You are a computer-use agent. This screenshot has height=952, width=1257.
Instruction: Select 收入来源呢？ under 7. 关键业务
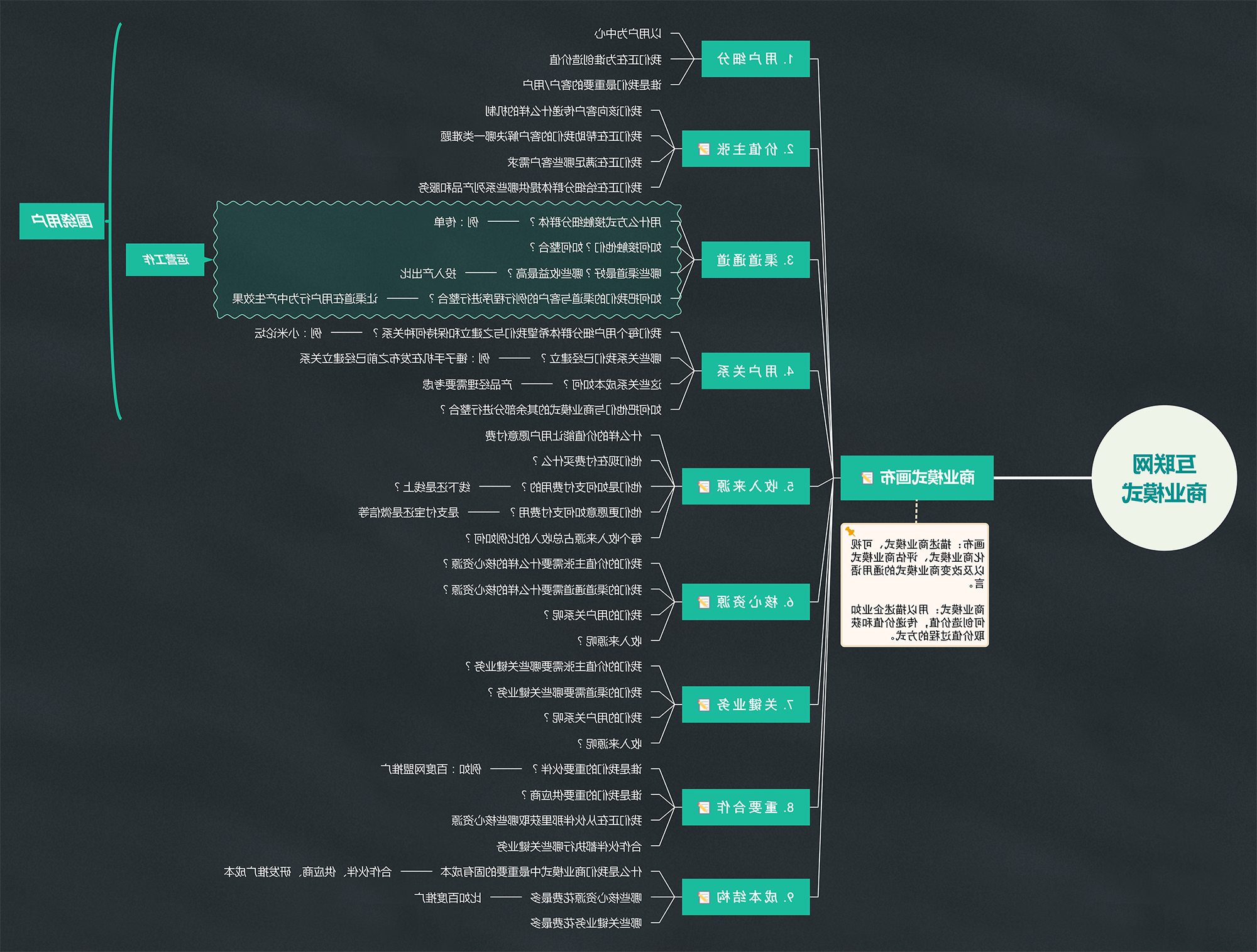pos(610,744)
